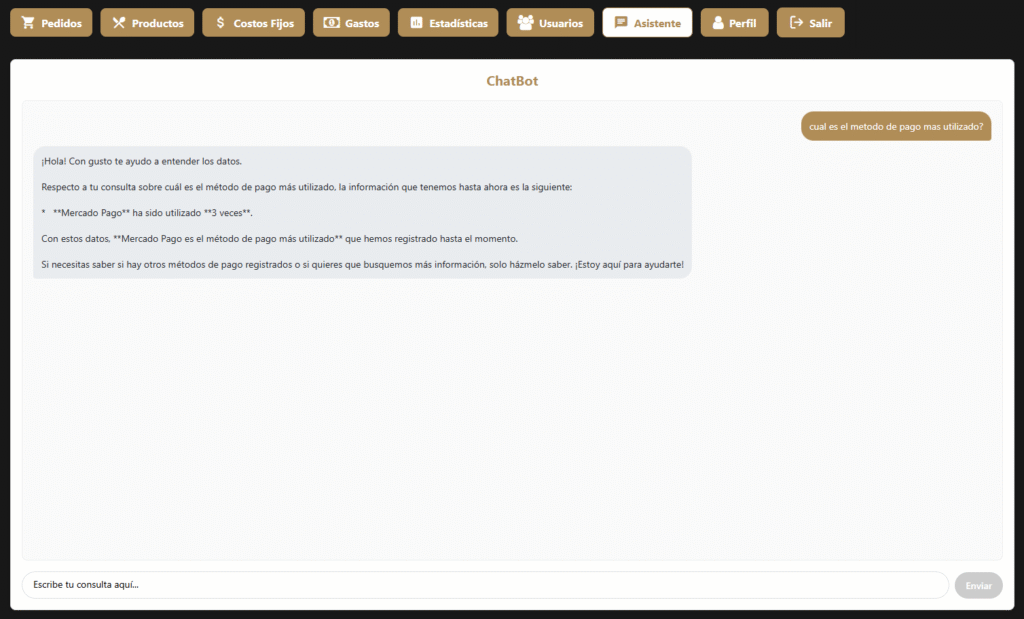The image size is (1024, 619).
Task: Click the shopping cart icon for Pedidos
Action: [28, 23]
